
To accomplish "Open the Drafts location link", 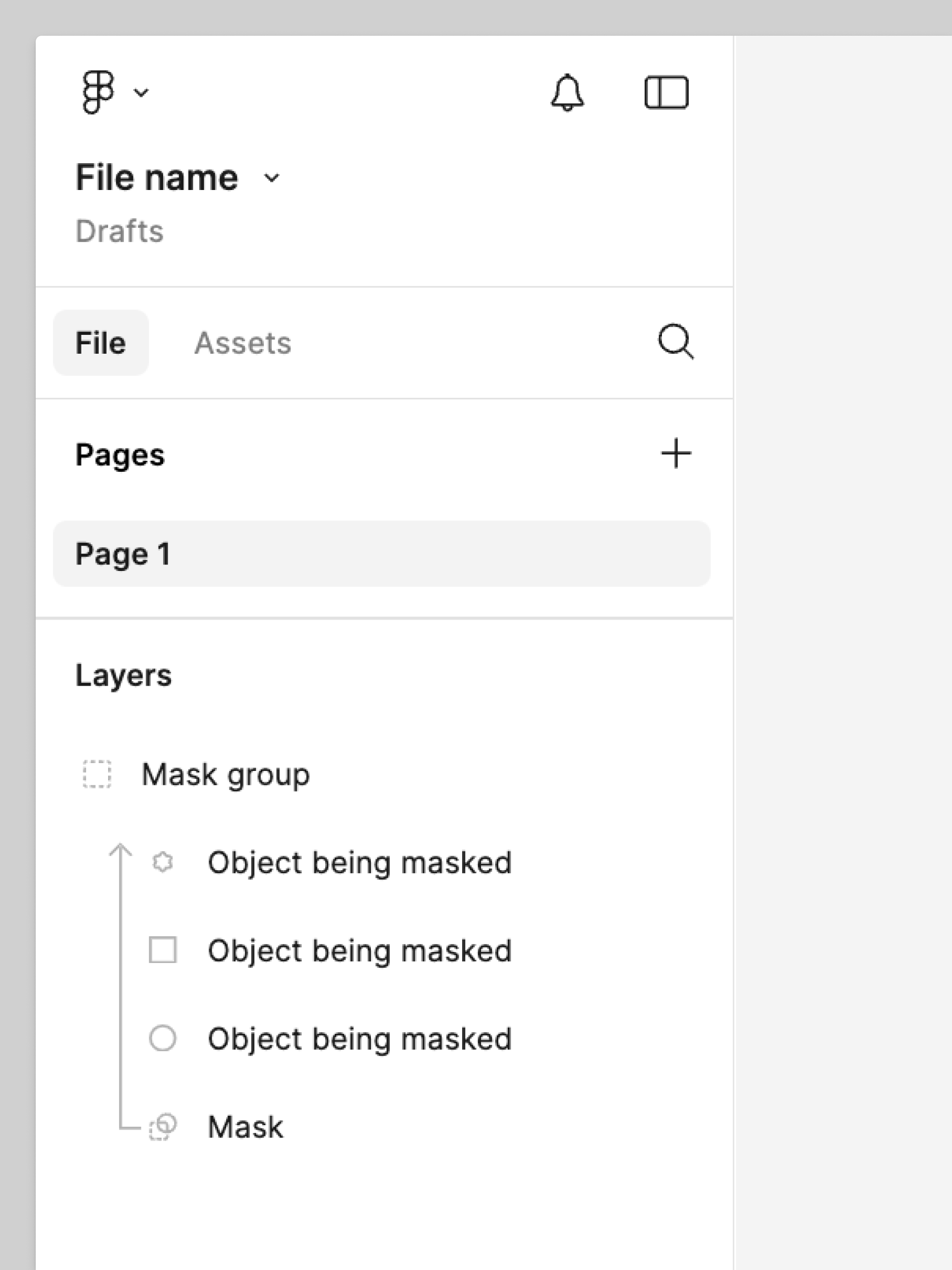I will pyautogui.click(x=120, y=231).
